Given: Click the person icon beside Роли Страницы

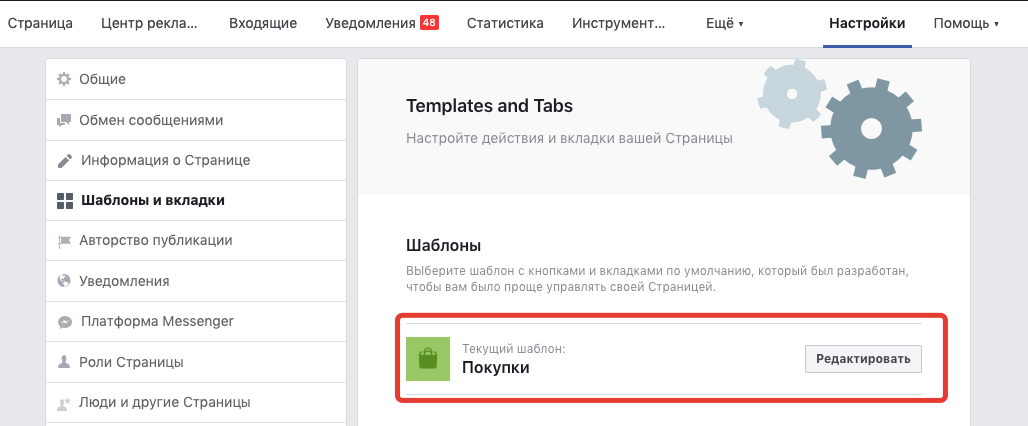Looking at the screenshot, I should (64, 362).
